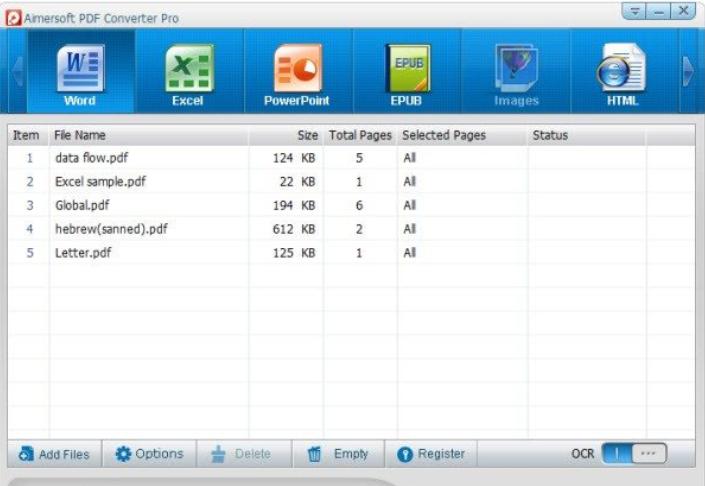Click total pages value 6
The width and height of the screenshot is (705, 486).
coord(359,205)
